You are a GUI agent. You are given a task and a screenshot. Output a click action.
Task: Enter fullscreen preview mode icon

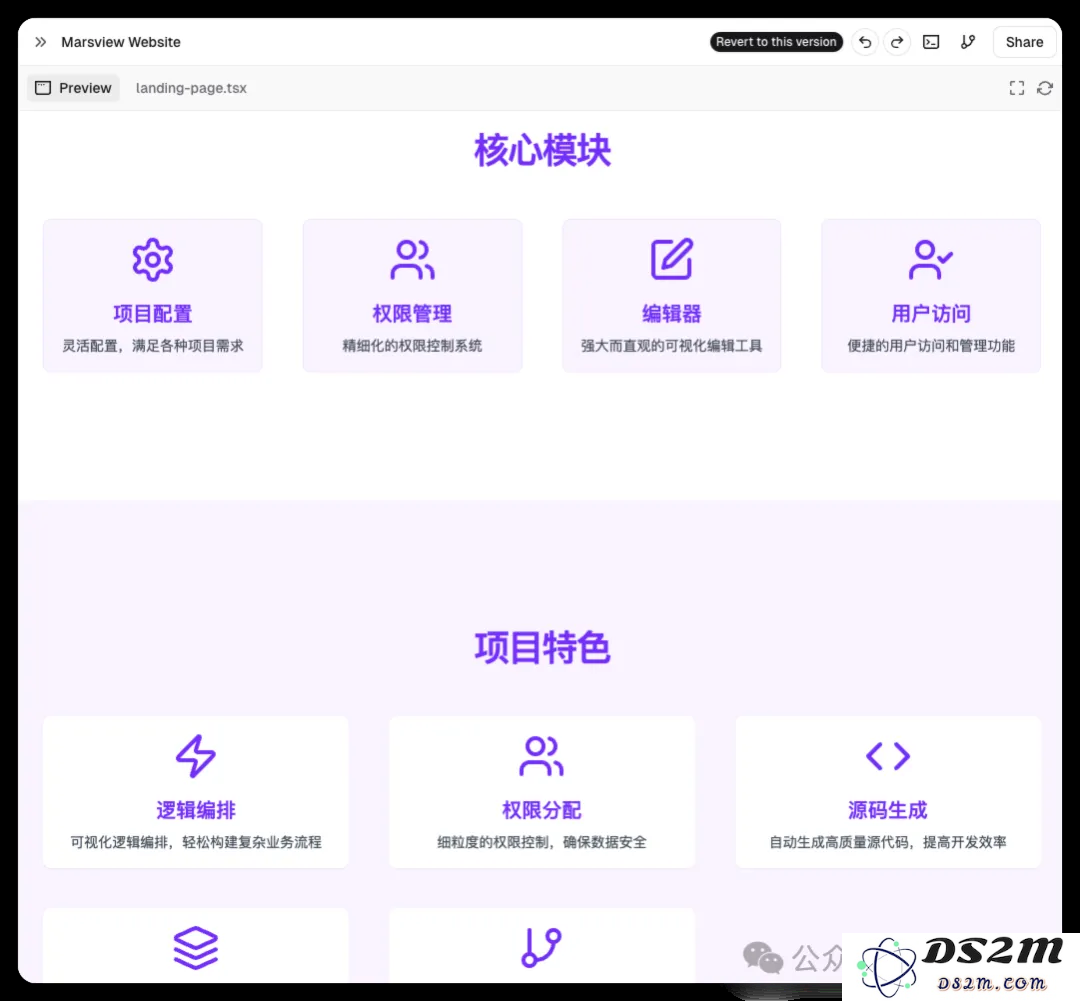coord(1017,88)
